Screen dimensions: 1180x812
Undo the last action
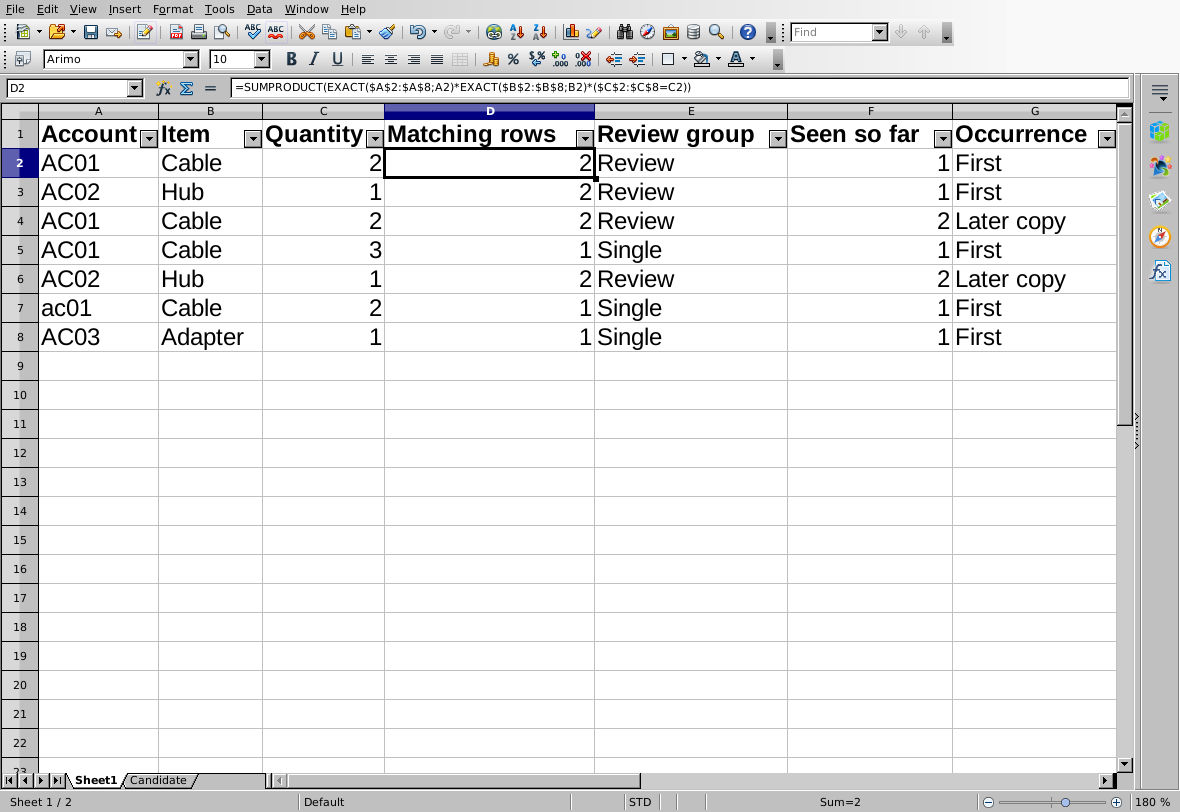click(418, 32)
